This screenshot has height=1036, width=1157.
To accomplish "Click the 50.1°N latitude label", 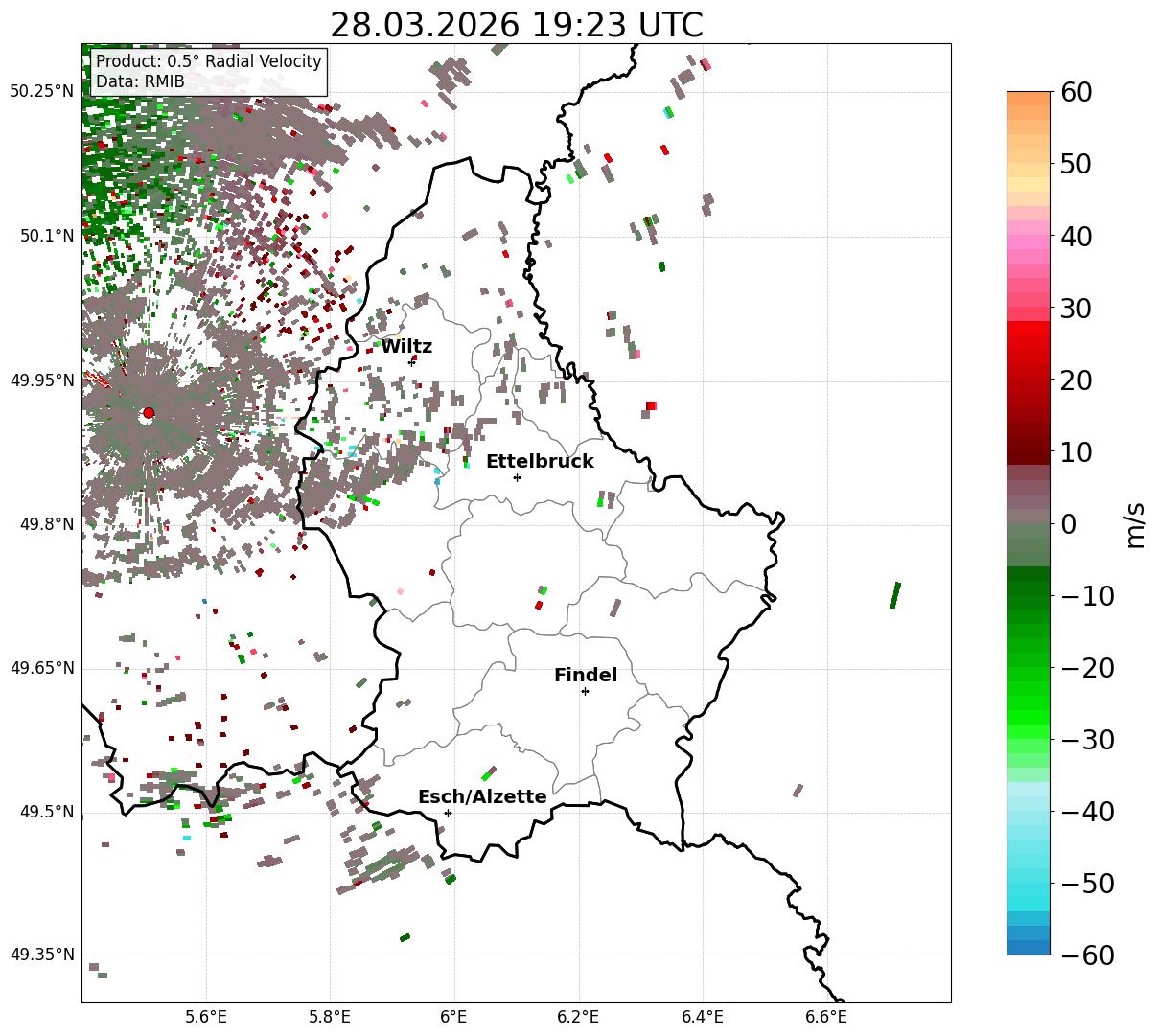I will pyautogui.click(x=46, y=236).
